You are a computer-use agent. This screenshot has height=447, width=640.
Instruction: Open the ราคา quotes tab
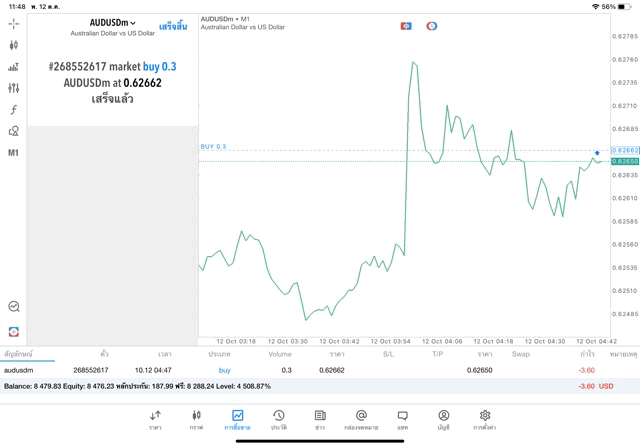click(x=155, y=420)
